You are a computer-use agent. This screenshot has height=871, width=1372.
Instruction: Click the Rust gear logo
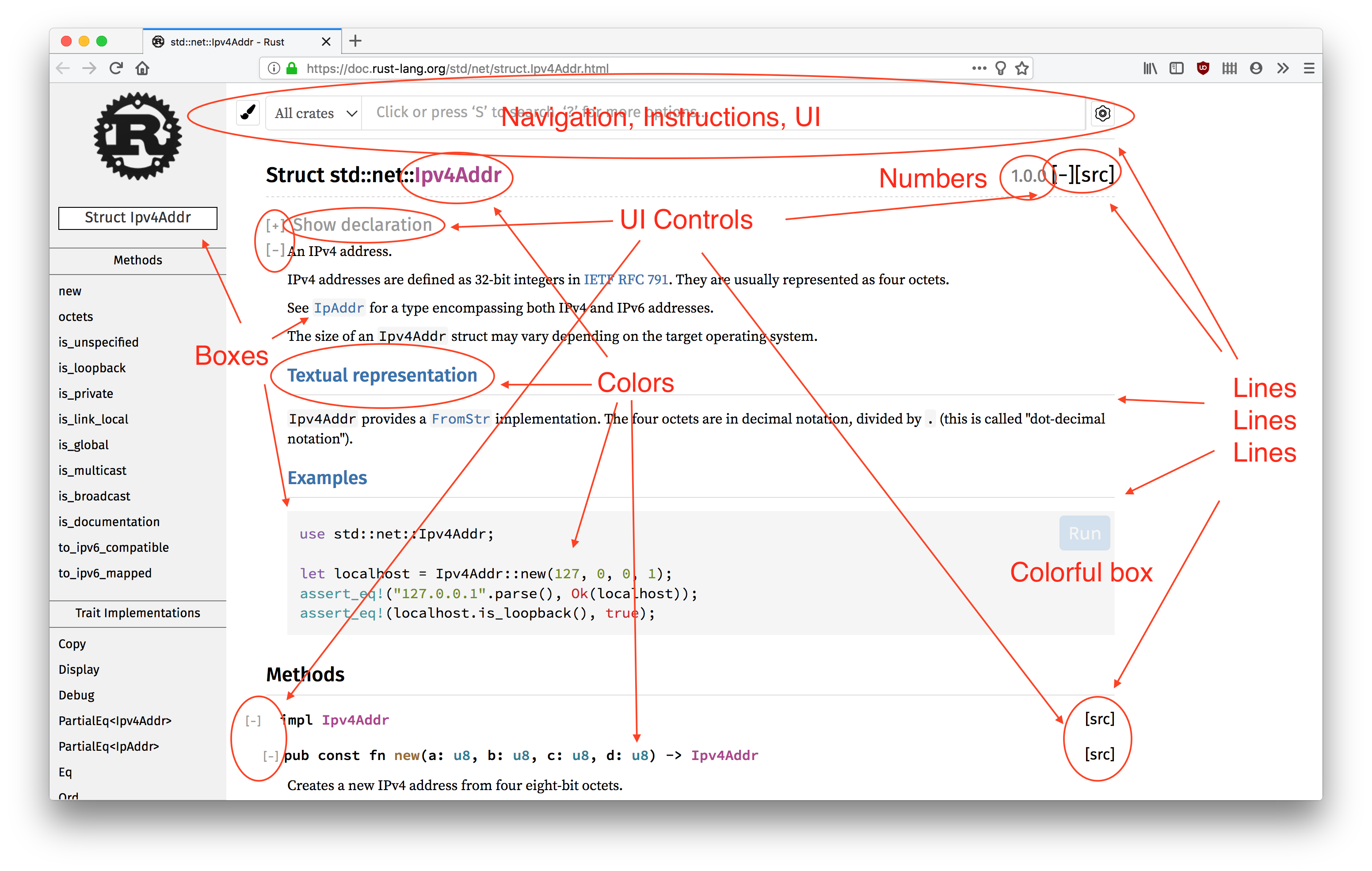(x=138, y=137)
